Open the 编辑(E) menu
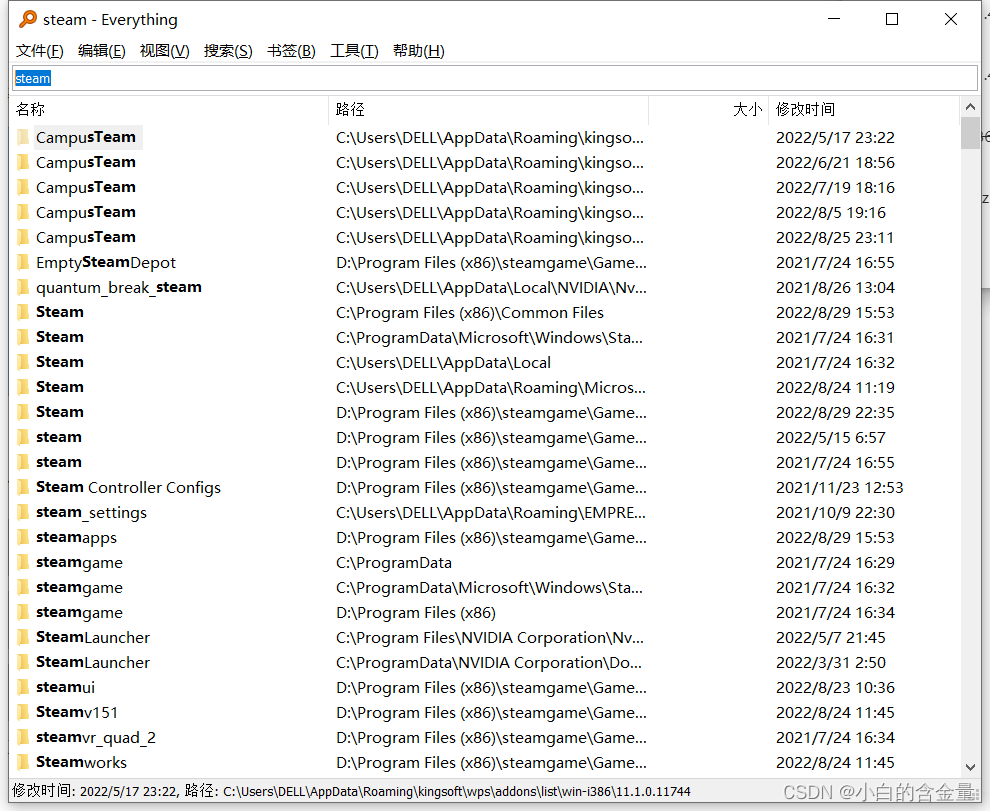This screenshot has width=990, height=811. point(101,51)
